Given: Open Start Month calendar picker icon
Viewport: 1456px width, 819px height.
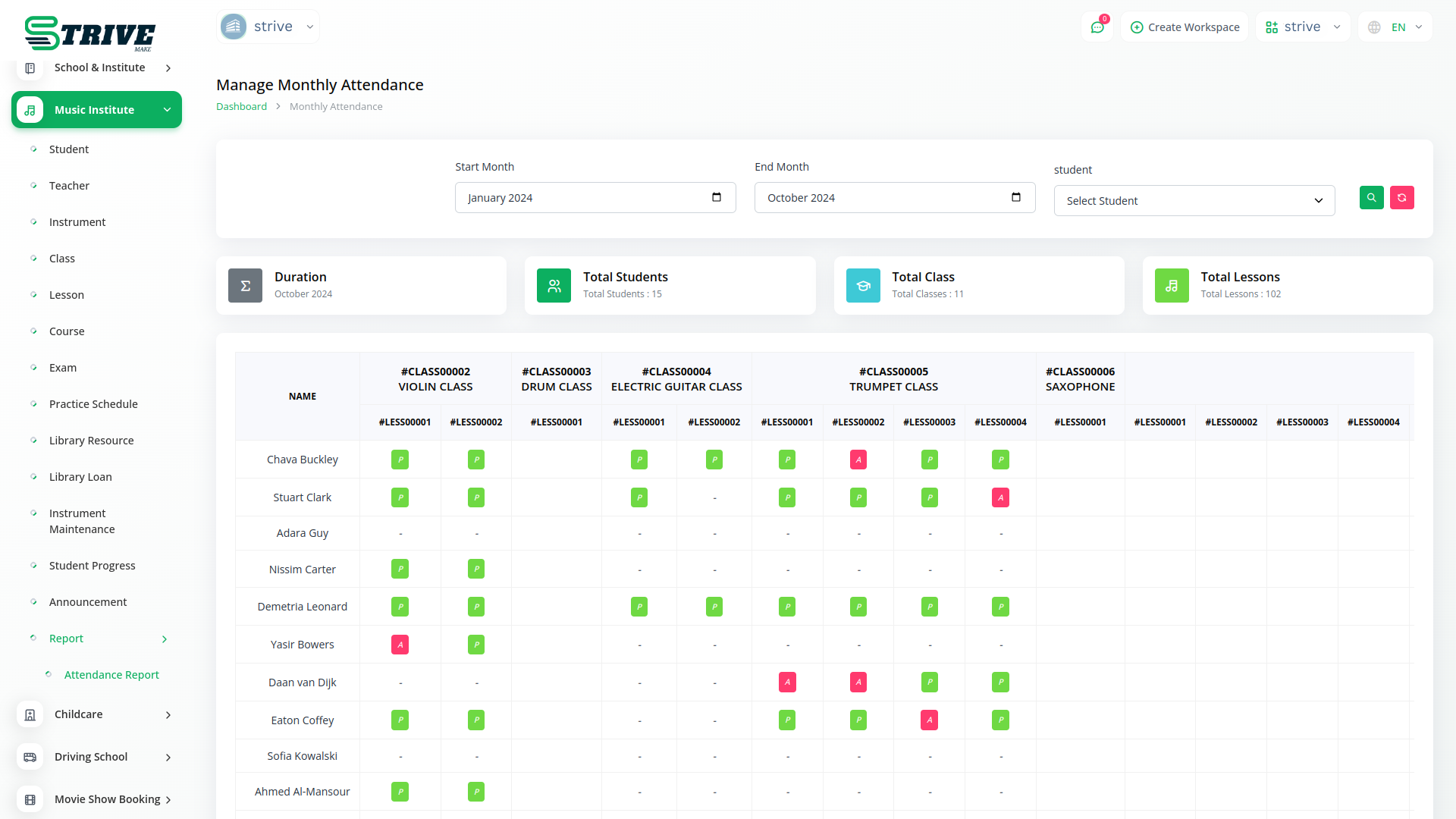Looking at the screenshot, I should (x=716, y=198).
